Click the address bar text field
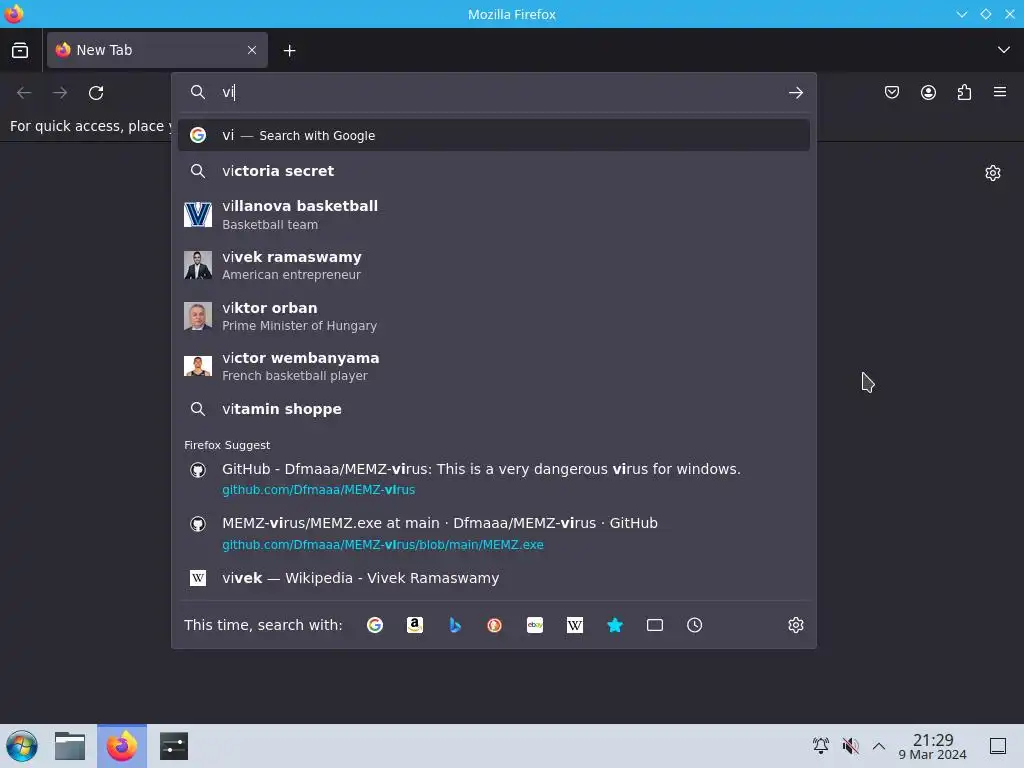Image resolution: width=1024 pixels, height=768 pixels. point(496,92)
